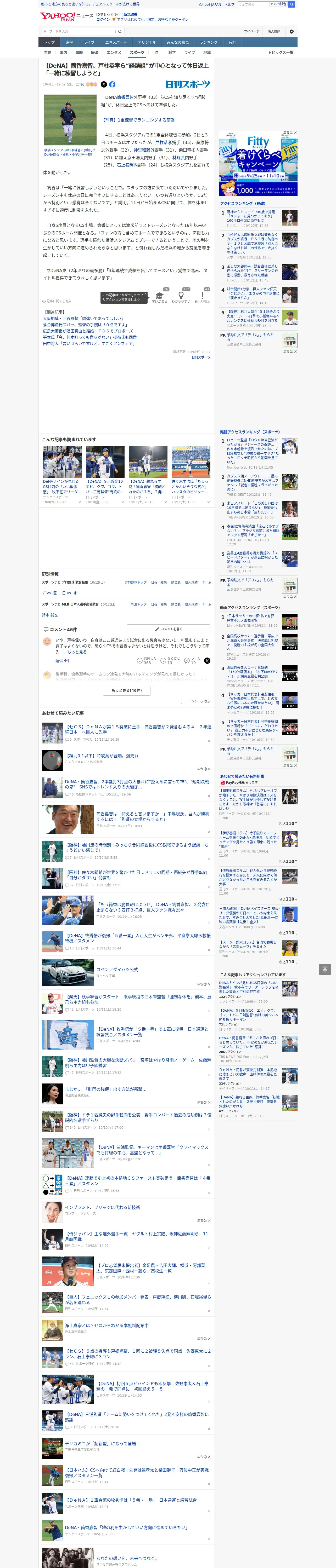Select the エキスパート tab

coord(116,43)
